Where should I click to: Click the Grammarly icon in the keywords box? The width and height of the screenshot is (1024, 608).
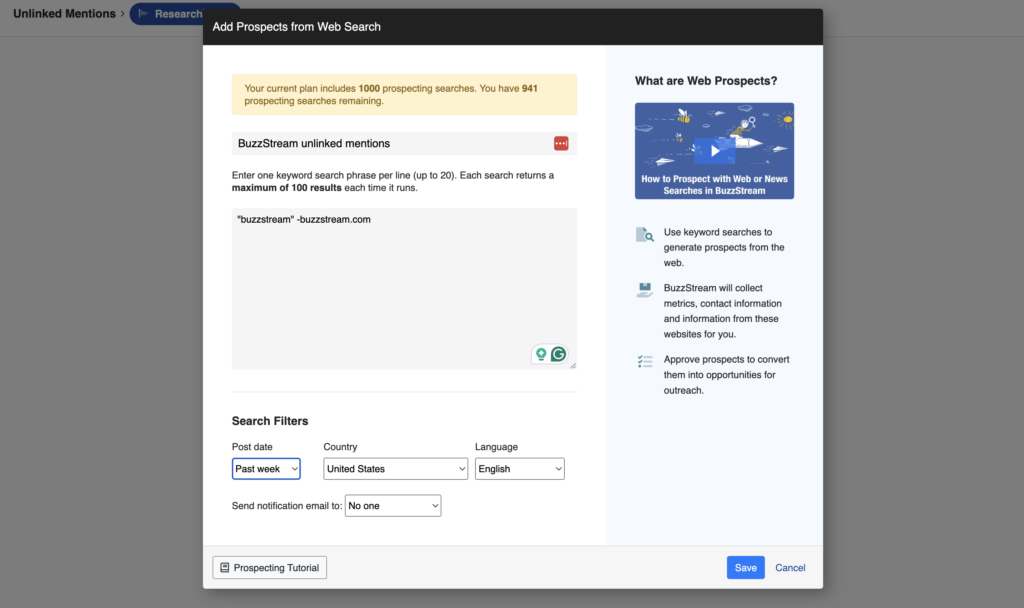coord(558,354)
